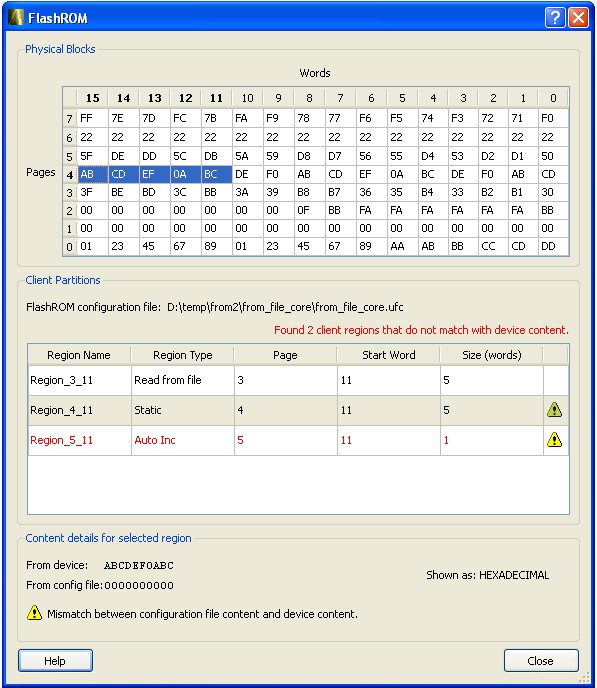Click the Region Name column header
This screenshot has height=688, width=597.
coord(79,355)
